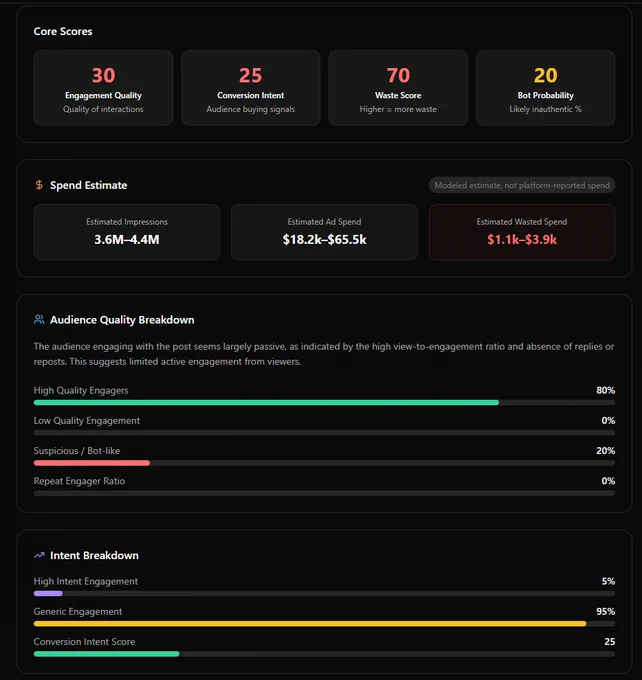The width and height of the screenshot is (642, 680).
Task: Click the '$18.2k–$65.5k' ad spend value
Action: (x=324, y=239)
